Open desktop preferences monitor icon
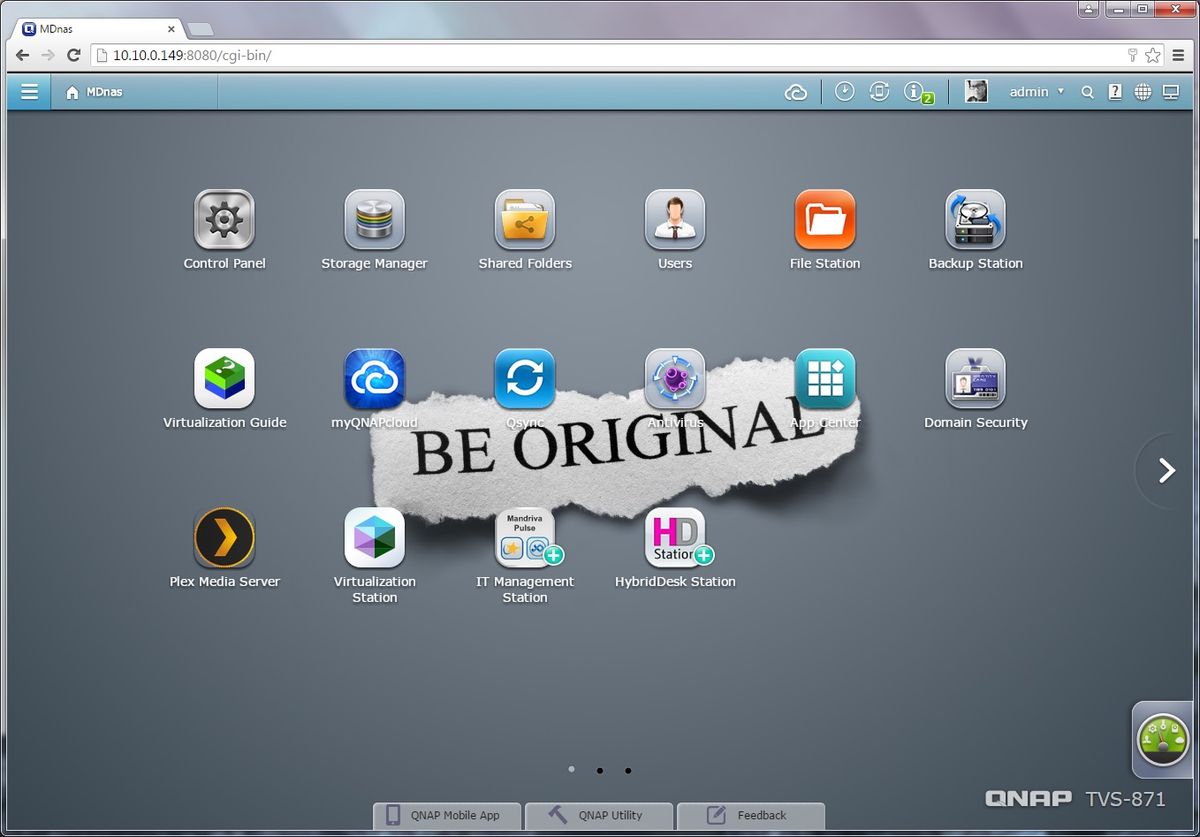 coord(1171,92)
